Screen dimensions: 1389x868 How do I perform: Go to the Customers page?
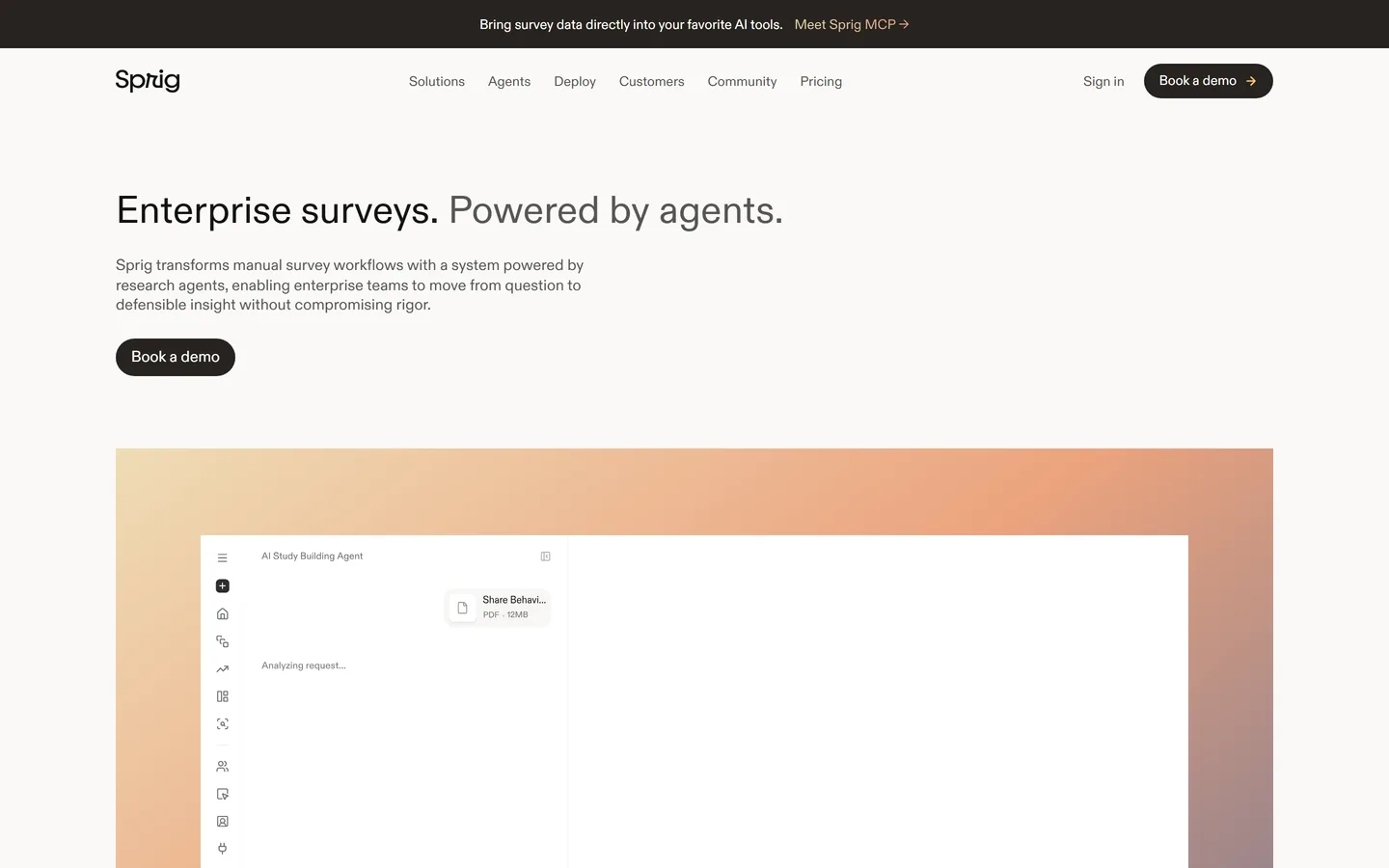point(652,81)
